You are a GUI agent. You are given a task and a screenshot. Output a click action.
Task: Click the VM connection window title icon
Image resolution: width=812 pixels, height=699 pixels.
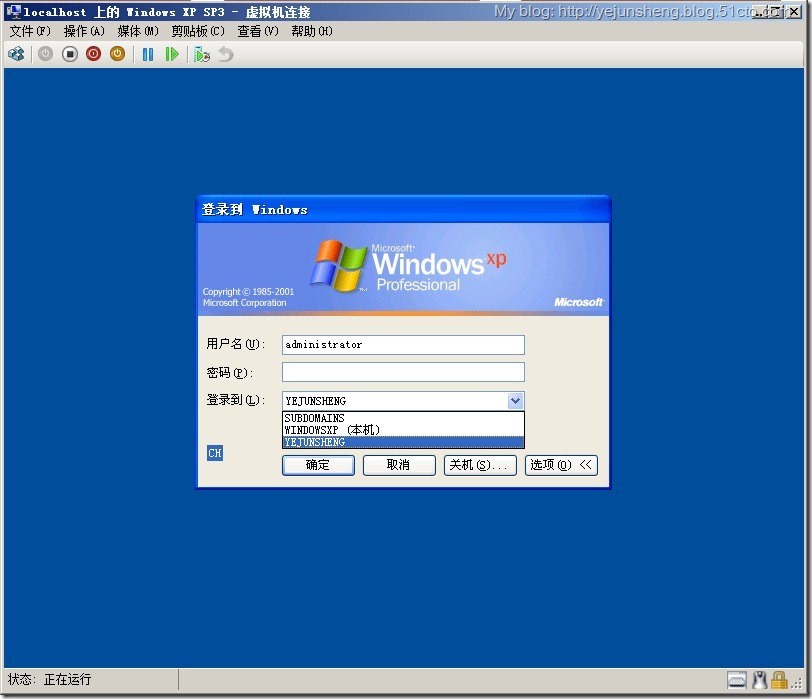[x=13, y=11]
